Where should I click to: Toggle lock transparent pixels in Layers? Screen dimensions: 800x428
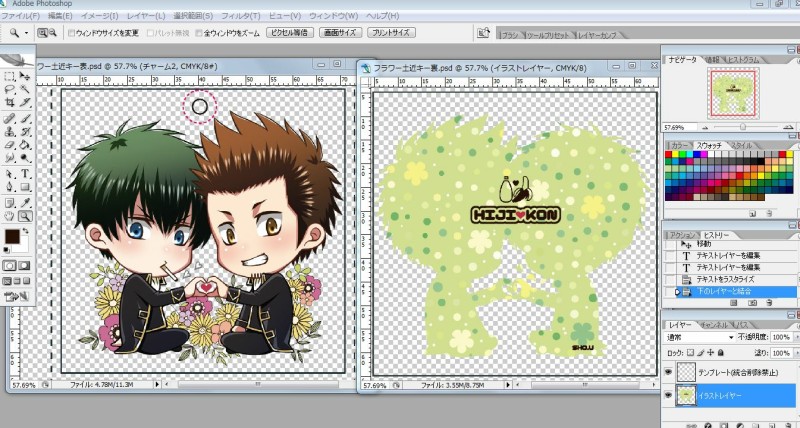690,353
